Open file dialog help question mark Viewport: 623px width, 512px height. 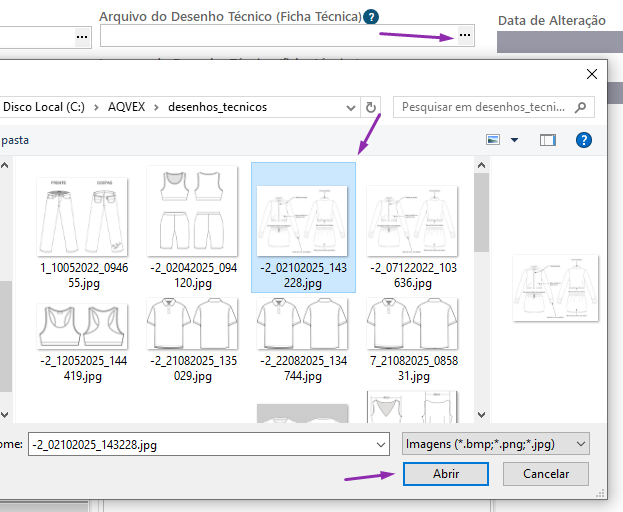(x=584, y=141)
